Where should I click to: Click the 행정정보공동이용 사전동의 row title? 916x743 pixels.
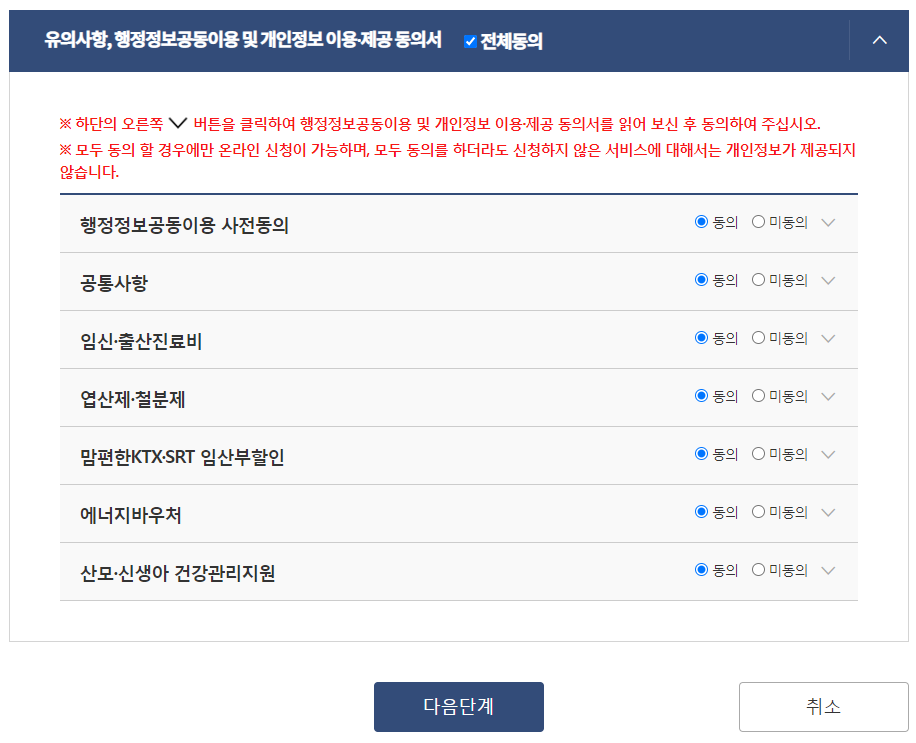[x=185, y=225]
